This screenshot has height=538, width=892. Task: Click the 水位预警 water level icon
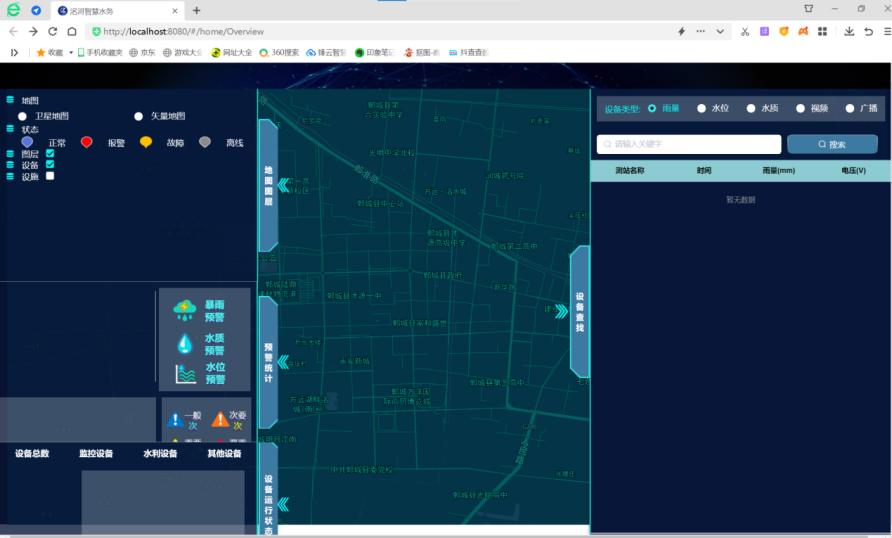pos(185,374)
